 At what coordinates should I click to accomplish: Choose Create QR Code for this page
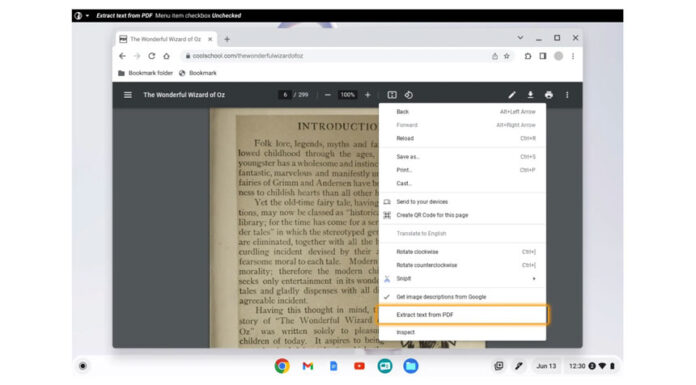[x=462, y=215]
